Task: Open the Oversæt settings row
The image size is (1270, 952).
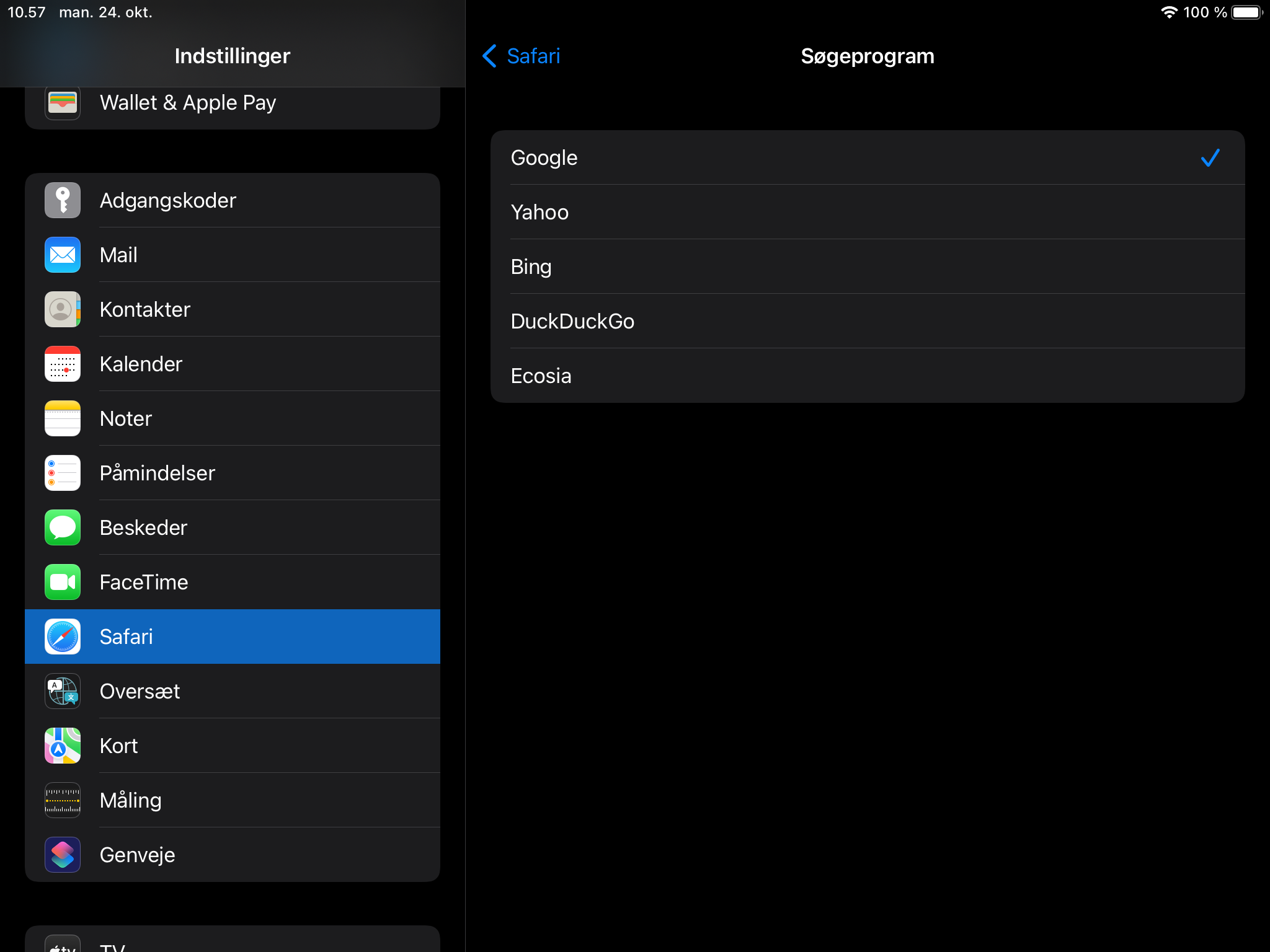Action: pos(233,691)
